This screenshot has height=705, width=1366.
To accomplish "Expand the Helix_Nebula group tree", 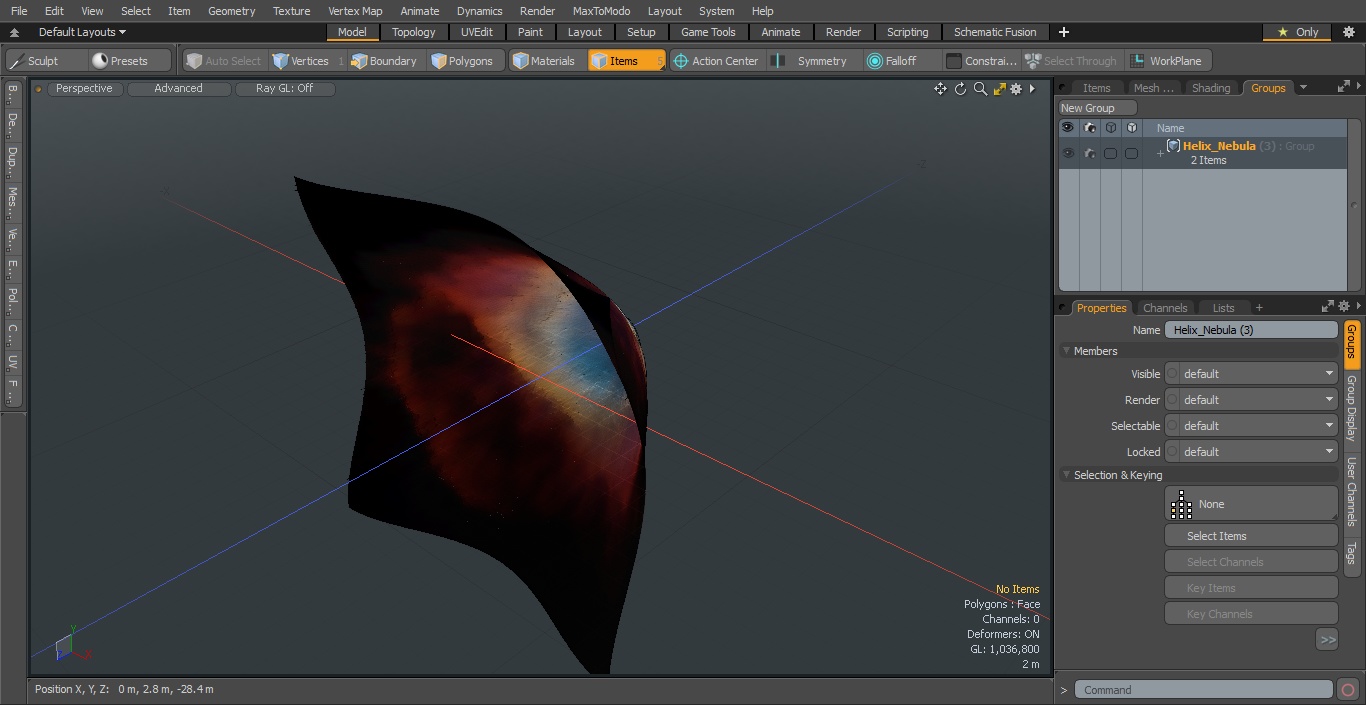I will coord(1160,154).
